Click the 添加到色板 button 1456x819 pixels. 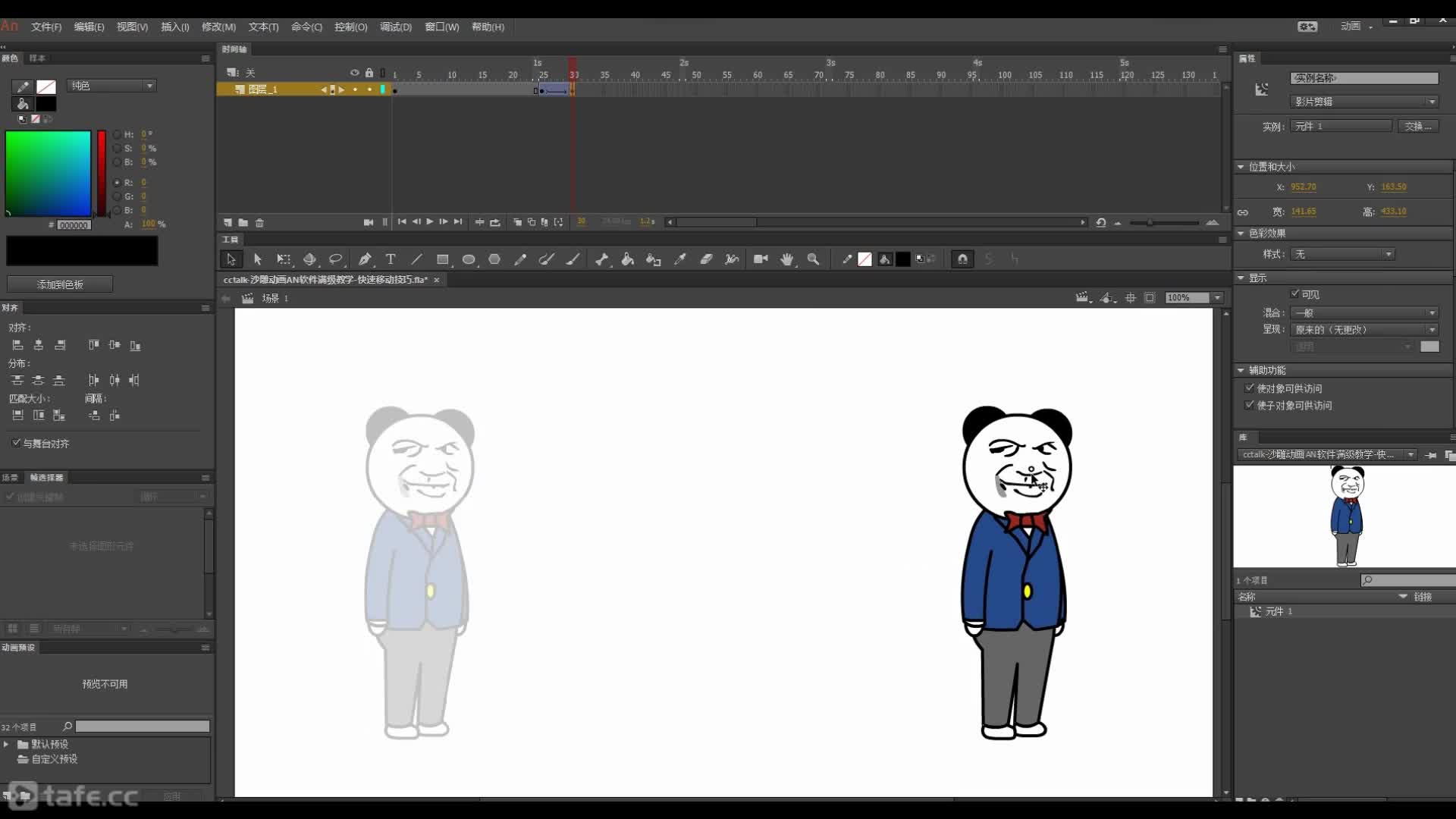click(60, 284)
